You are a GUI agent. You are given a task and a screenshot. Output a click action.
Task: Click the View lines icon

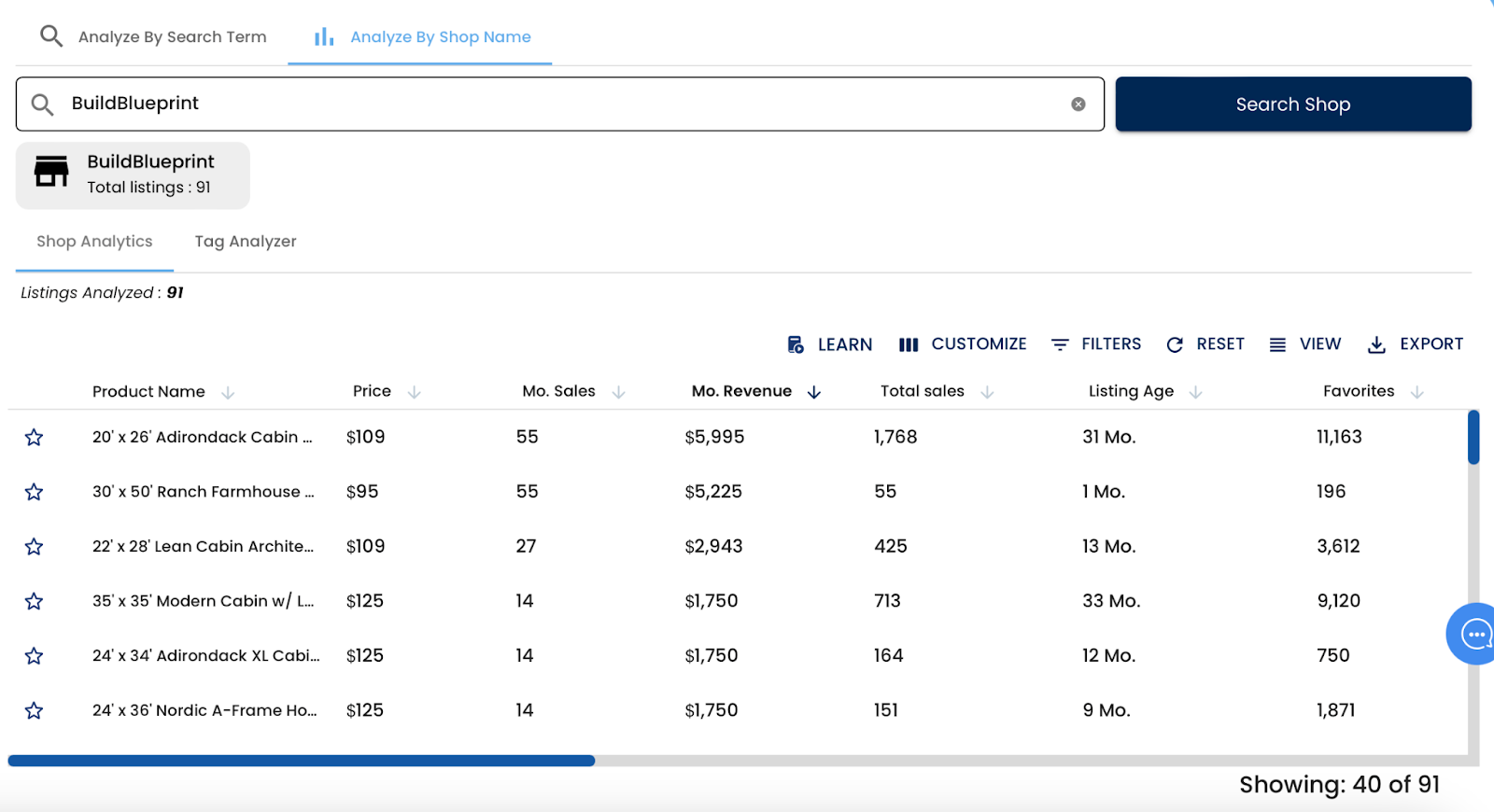click(1277, 344)
